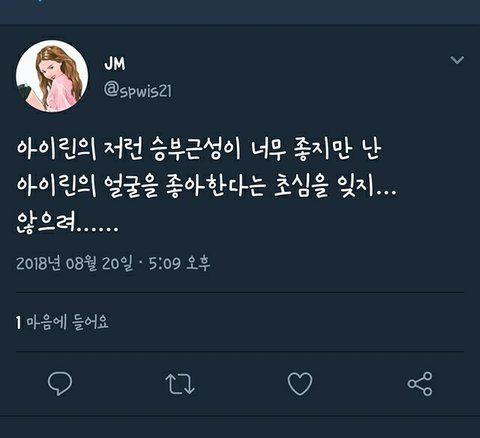
Task: Select the first tweet line about 승부근성이
Action: pos(199,150)
